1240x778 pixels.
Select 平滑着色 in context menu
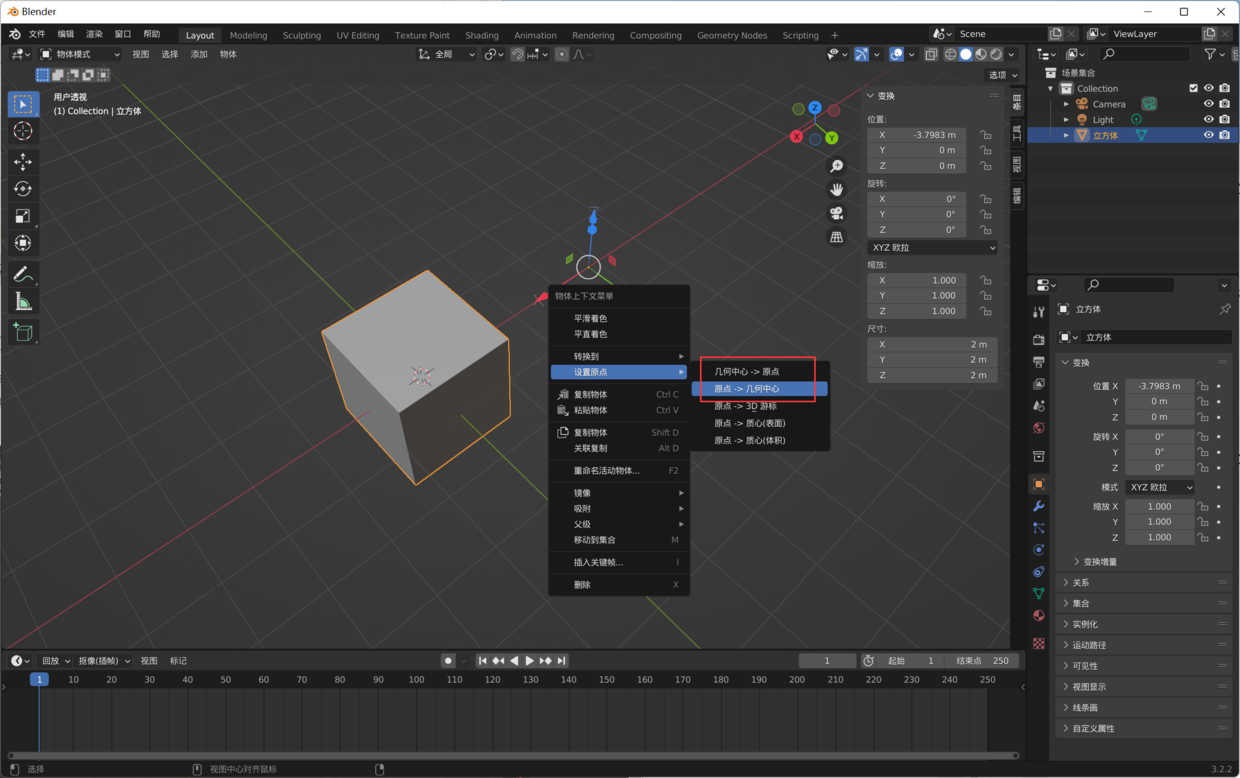619,318
